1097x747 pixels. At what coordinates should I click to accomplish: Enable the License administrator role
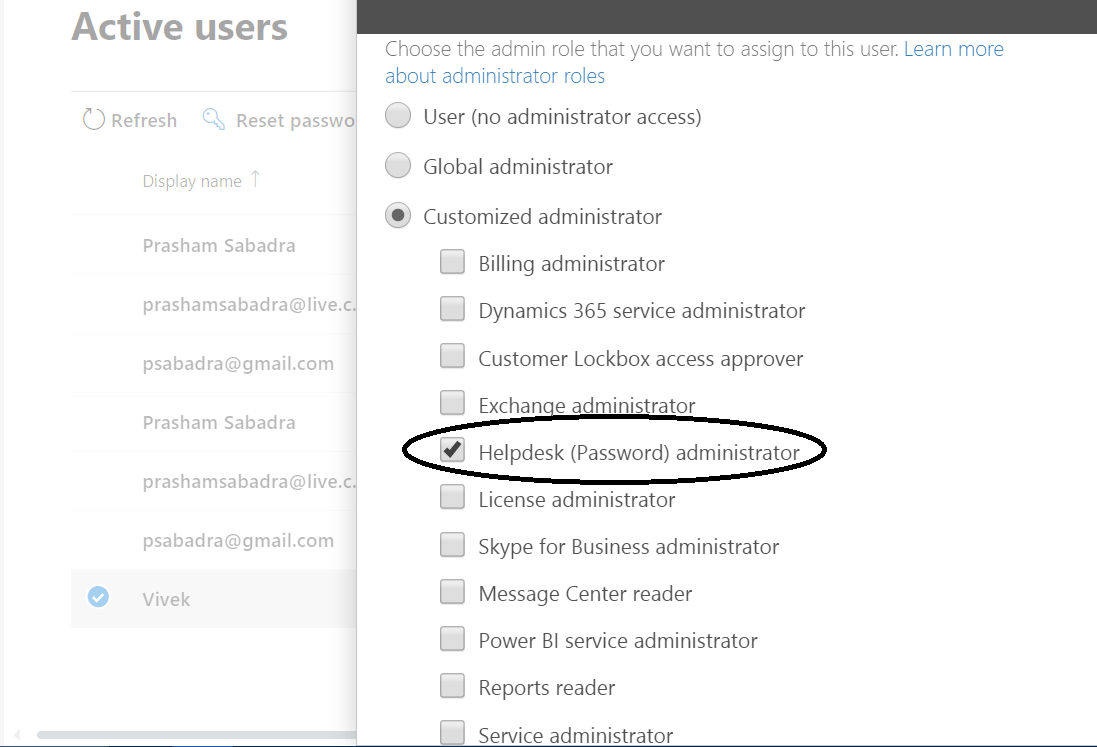pos(452,497)
